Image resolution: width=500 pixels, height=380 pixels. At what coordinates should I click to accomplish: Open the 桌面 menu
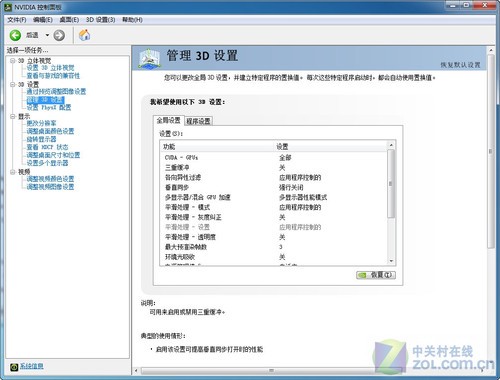69,20
